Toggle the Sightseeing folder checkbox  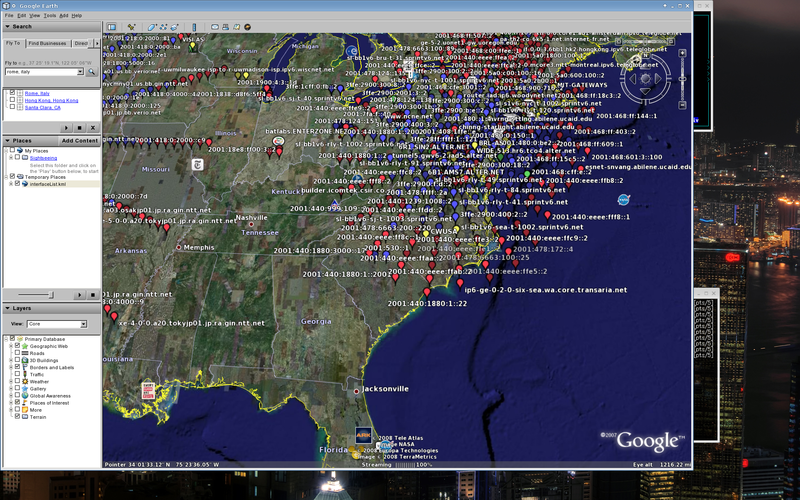click(17, 158)
